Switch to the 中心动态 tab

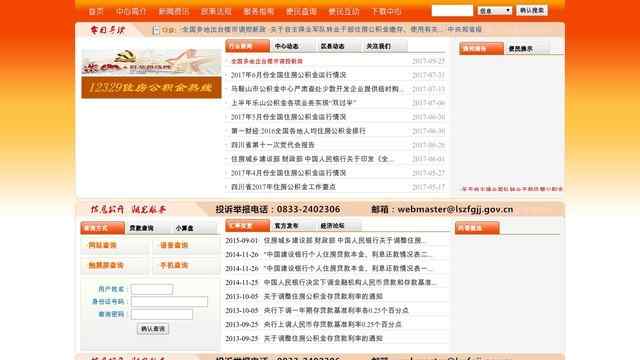(287, 47)
